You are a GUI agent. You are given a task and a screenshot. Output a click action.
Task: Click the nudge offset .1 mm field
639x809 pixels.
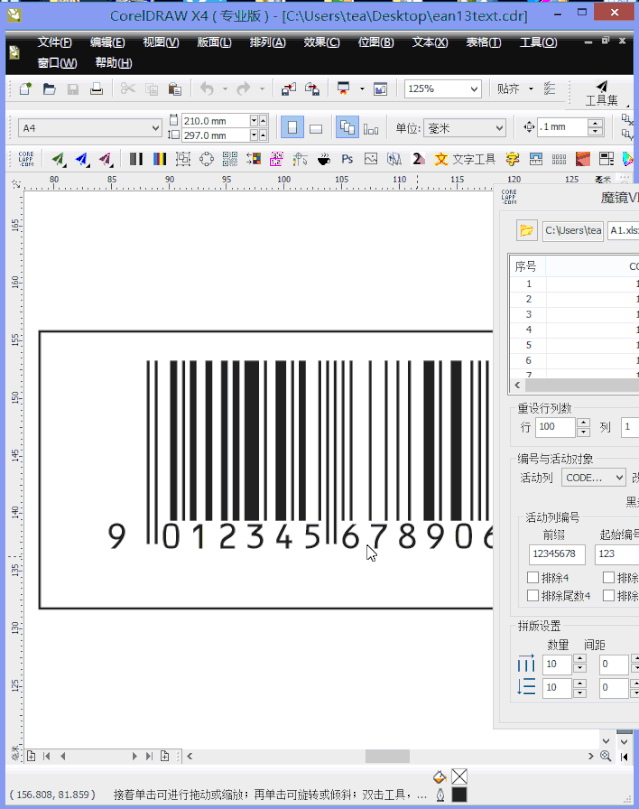[562, 127]
